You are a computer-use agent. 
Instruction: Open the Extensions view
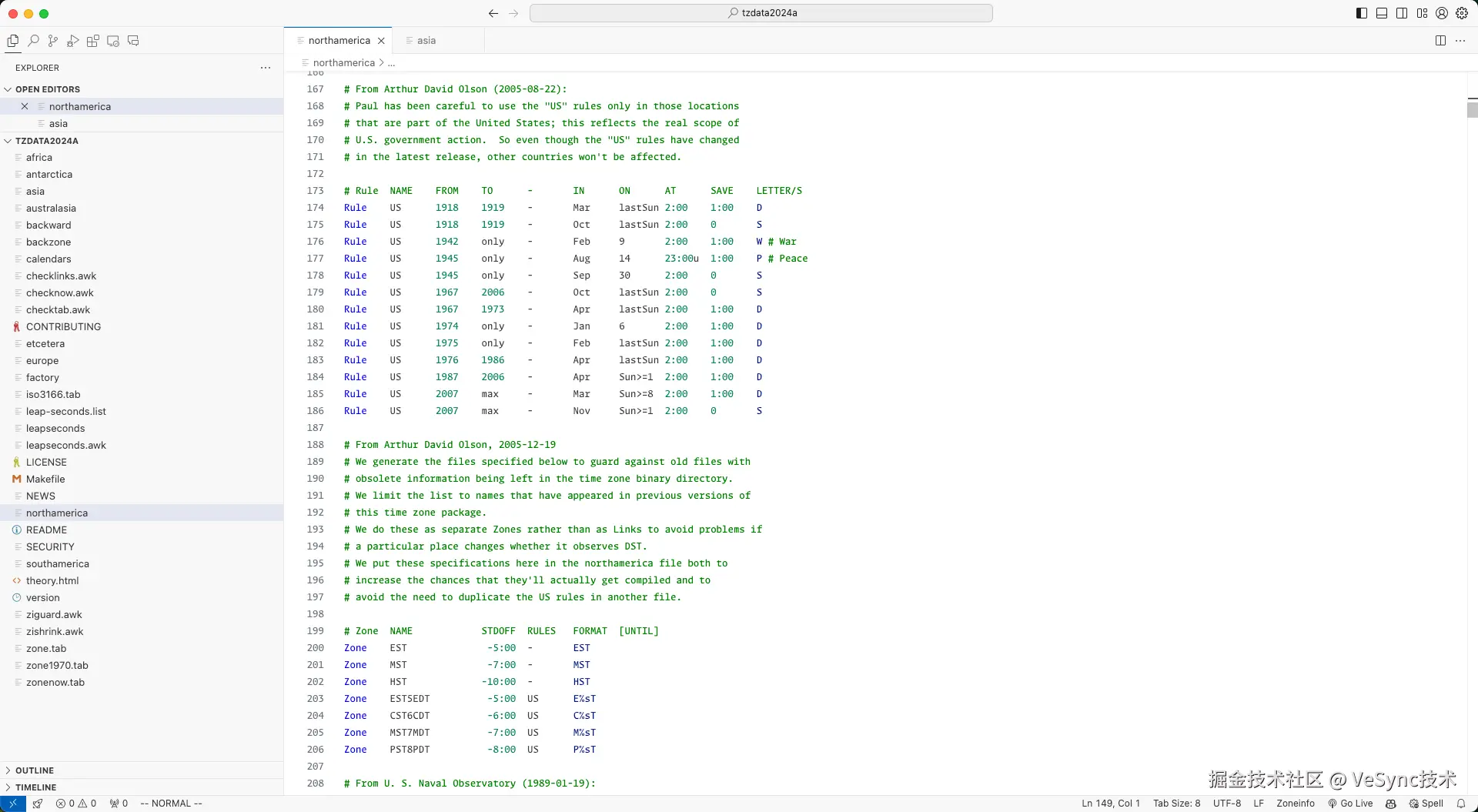(92, 41)
